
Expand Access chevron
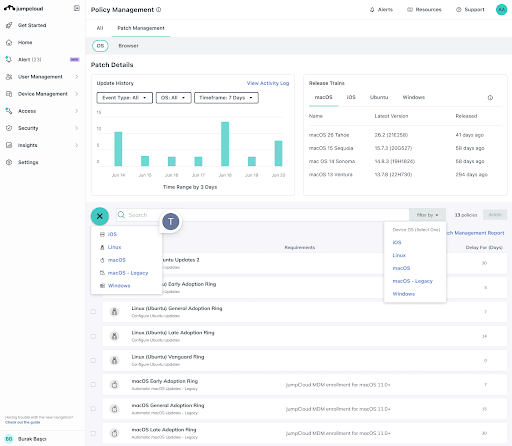(77, 111)
